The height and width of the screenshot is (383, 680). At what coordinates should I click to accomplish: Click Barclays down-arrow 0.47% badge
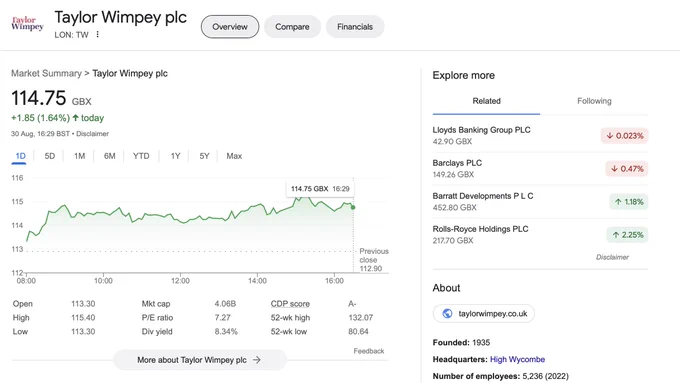coord(627,169)
